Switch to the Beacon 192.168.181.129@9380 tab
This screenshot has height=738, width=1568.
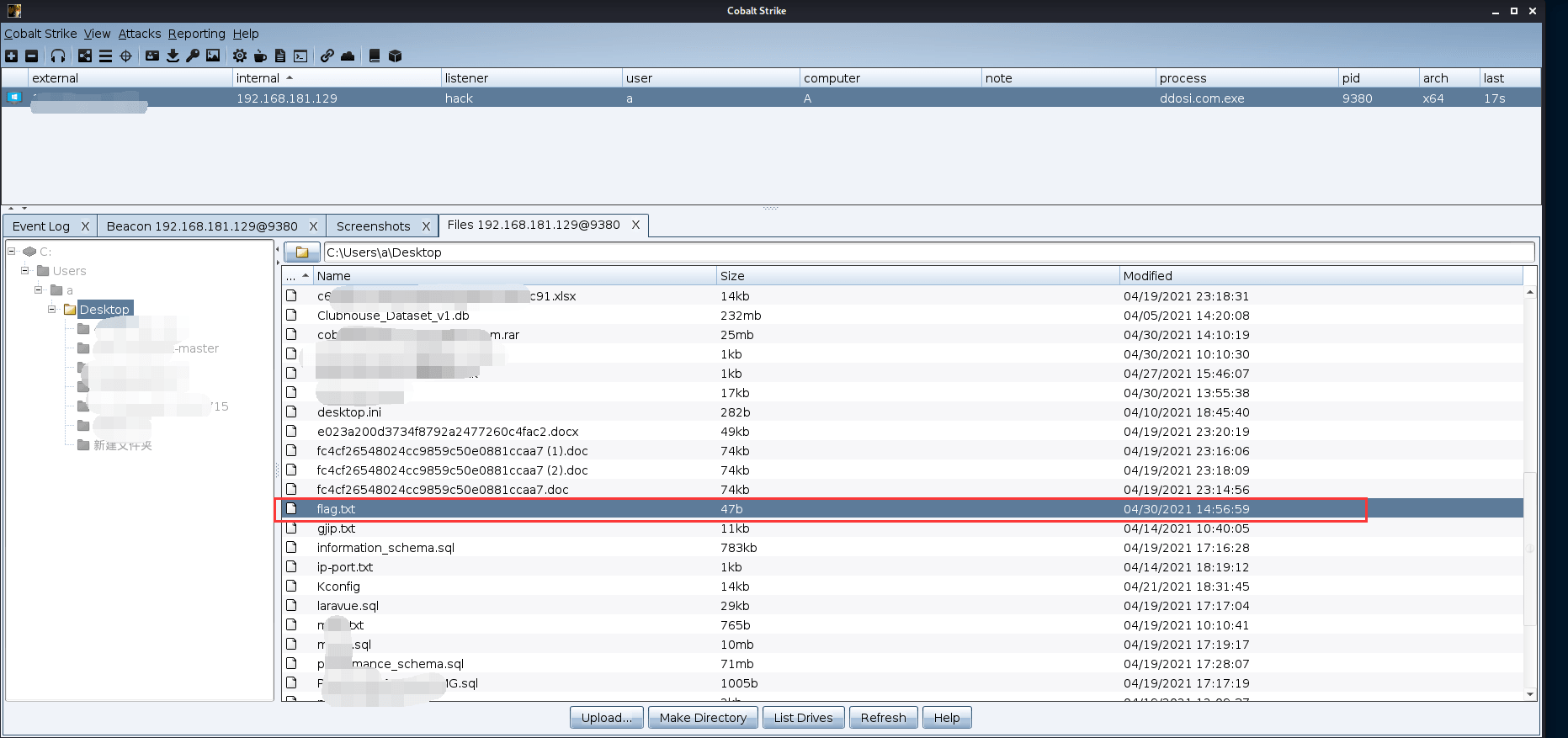(x=202, y=226)
